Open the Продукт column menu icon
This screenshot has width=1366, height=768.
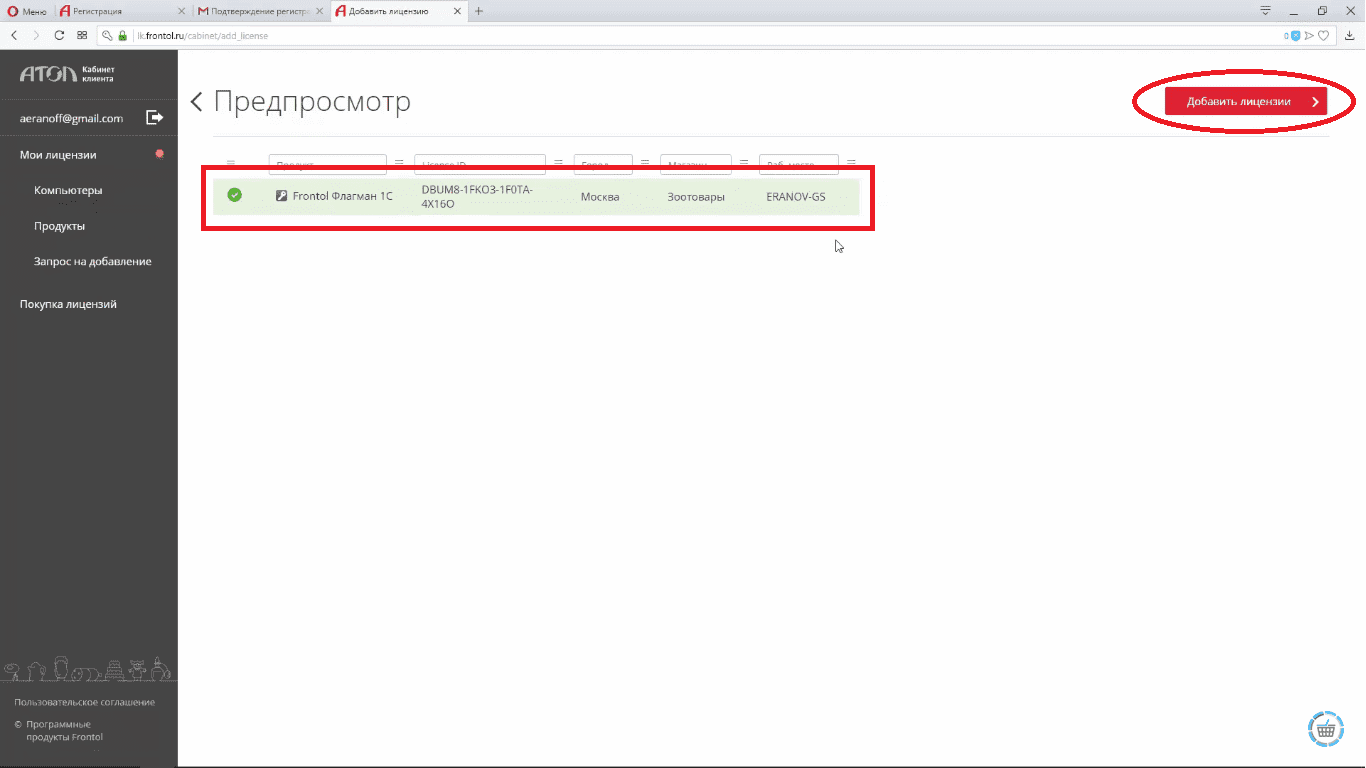click(399, 162)
